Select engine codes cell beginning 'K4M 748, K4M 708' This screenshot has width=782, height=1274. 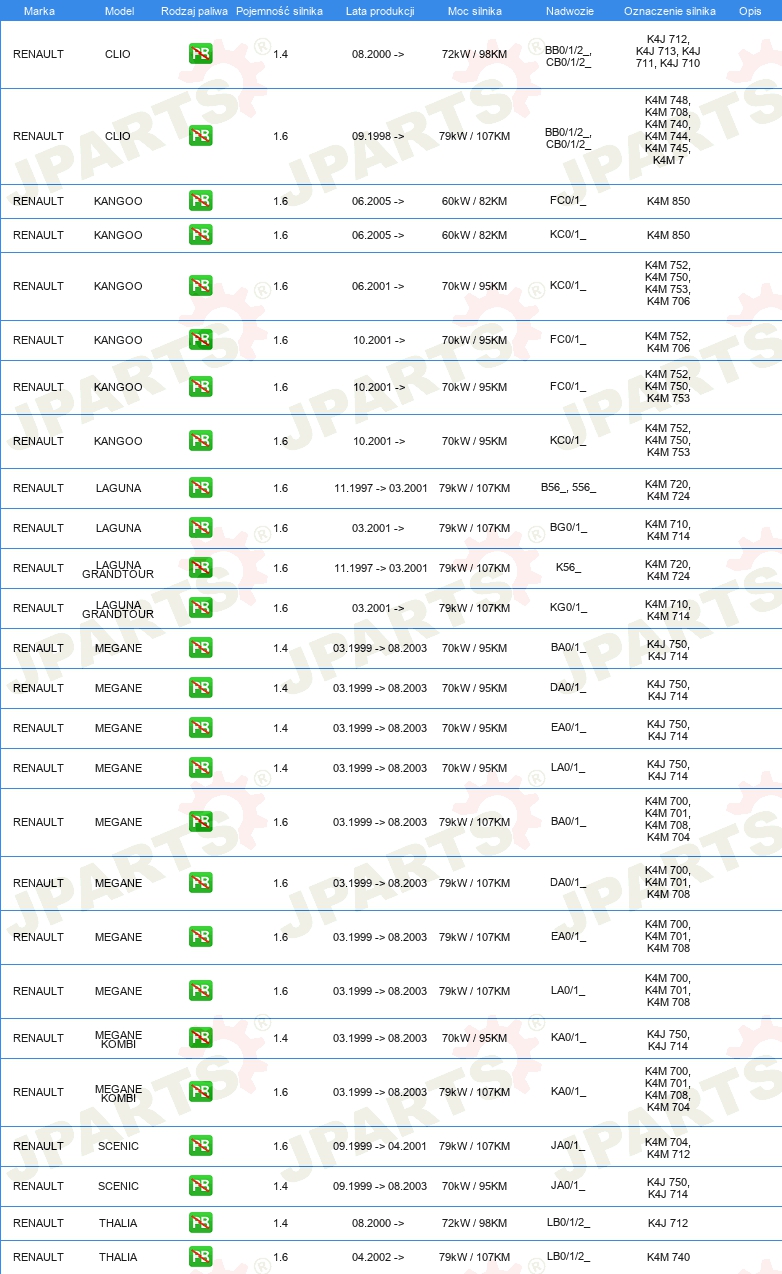pos(668,130)
